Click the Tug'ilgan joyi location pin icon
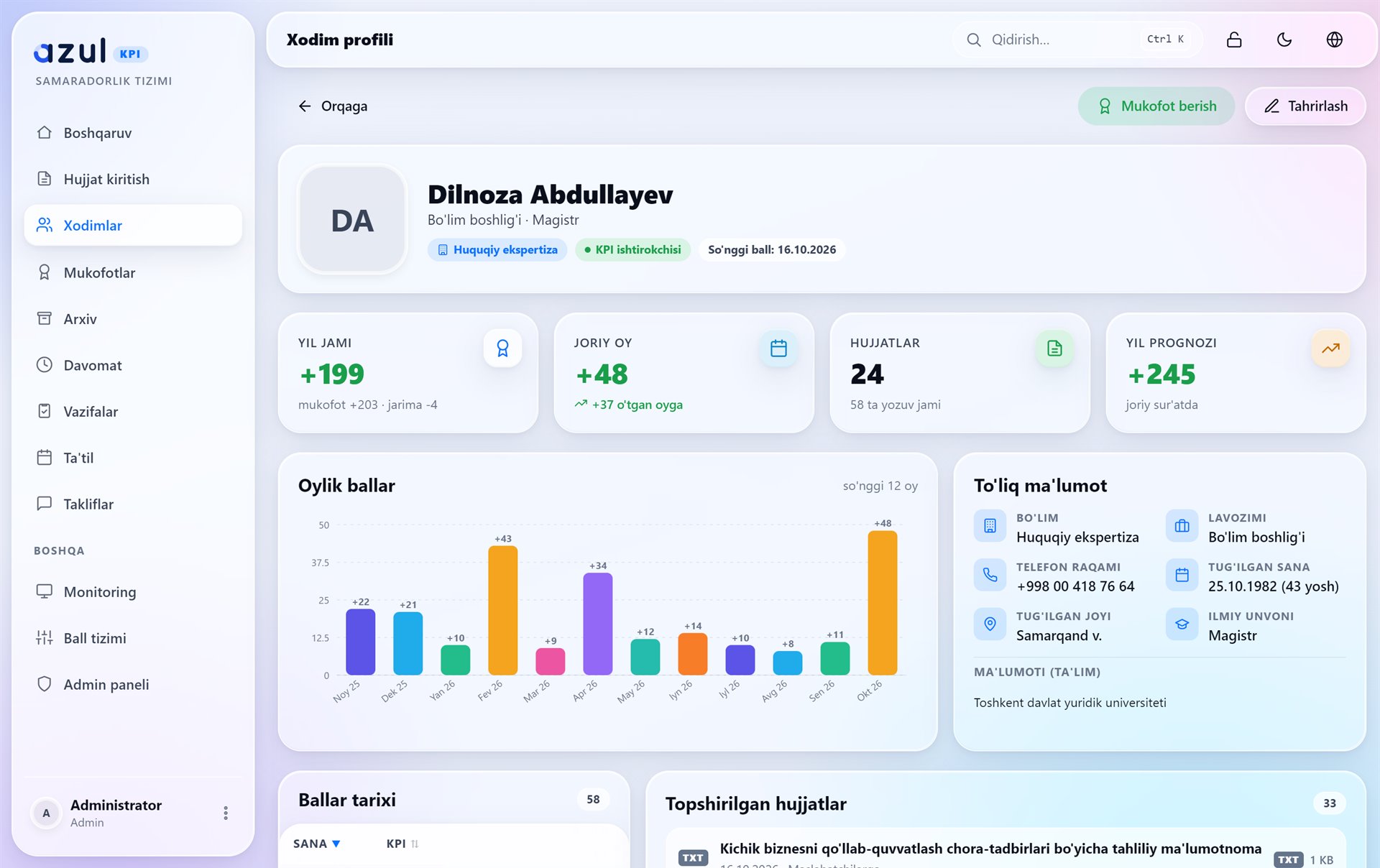1380x868 pixels. [990, 624]
